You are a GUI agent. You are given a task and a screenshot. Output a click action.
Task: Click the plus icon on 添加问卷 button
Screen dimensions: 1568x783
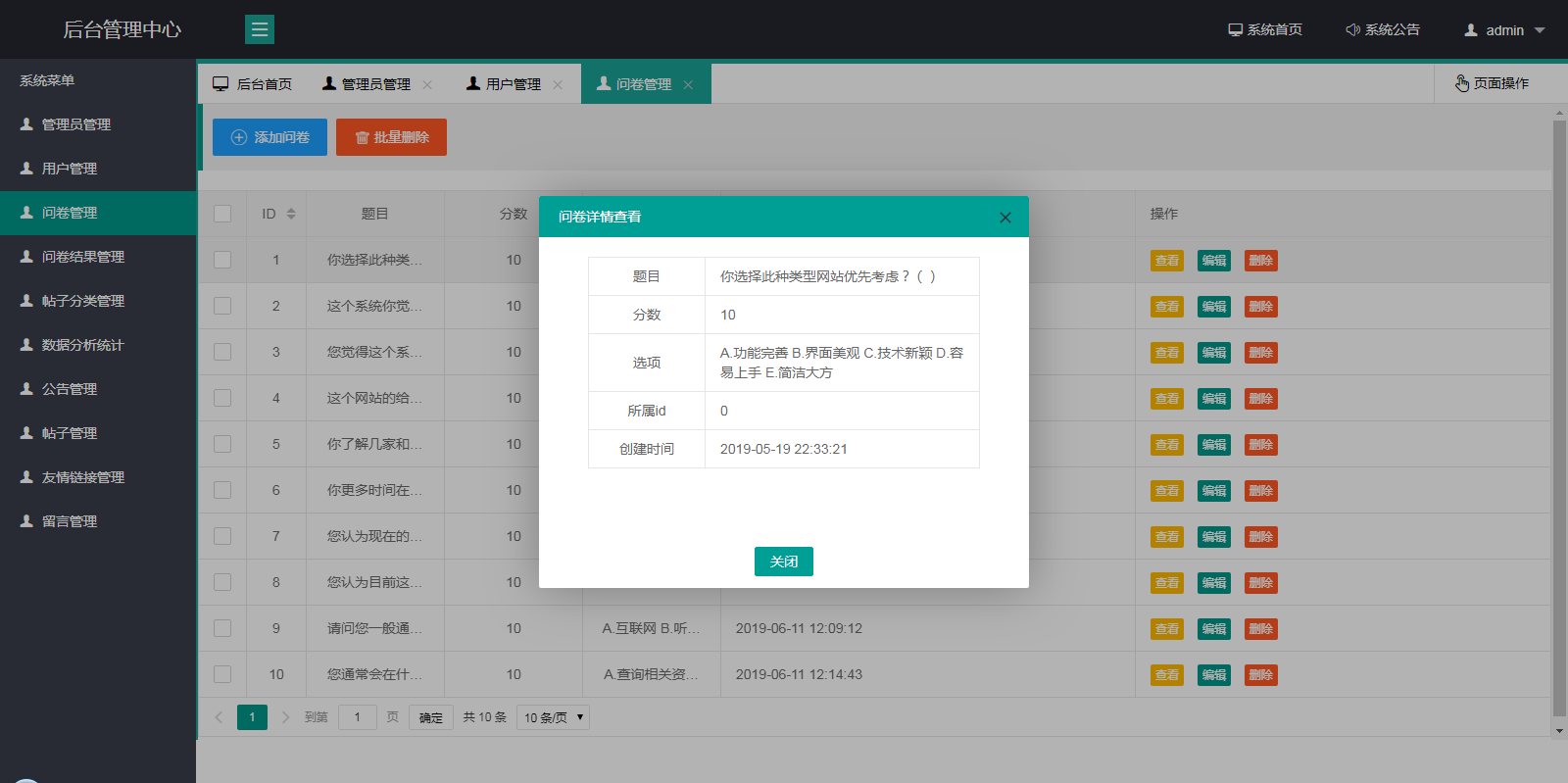coord(238,137)
